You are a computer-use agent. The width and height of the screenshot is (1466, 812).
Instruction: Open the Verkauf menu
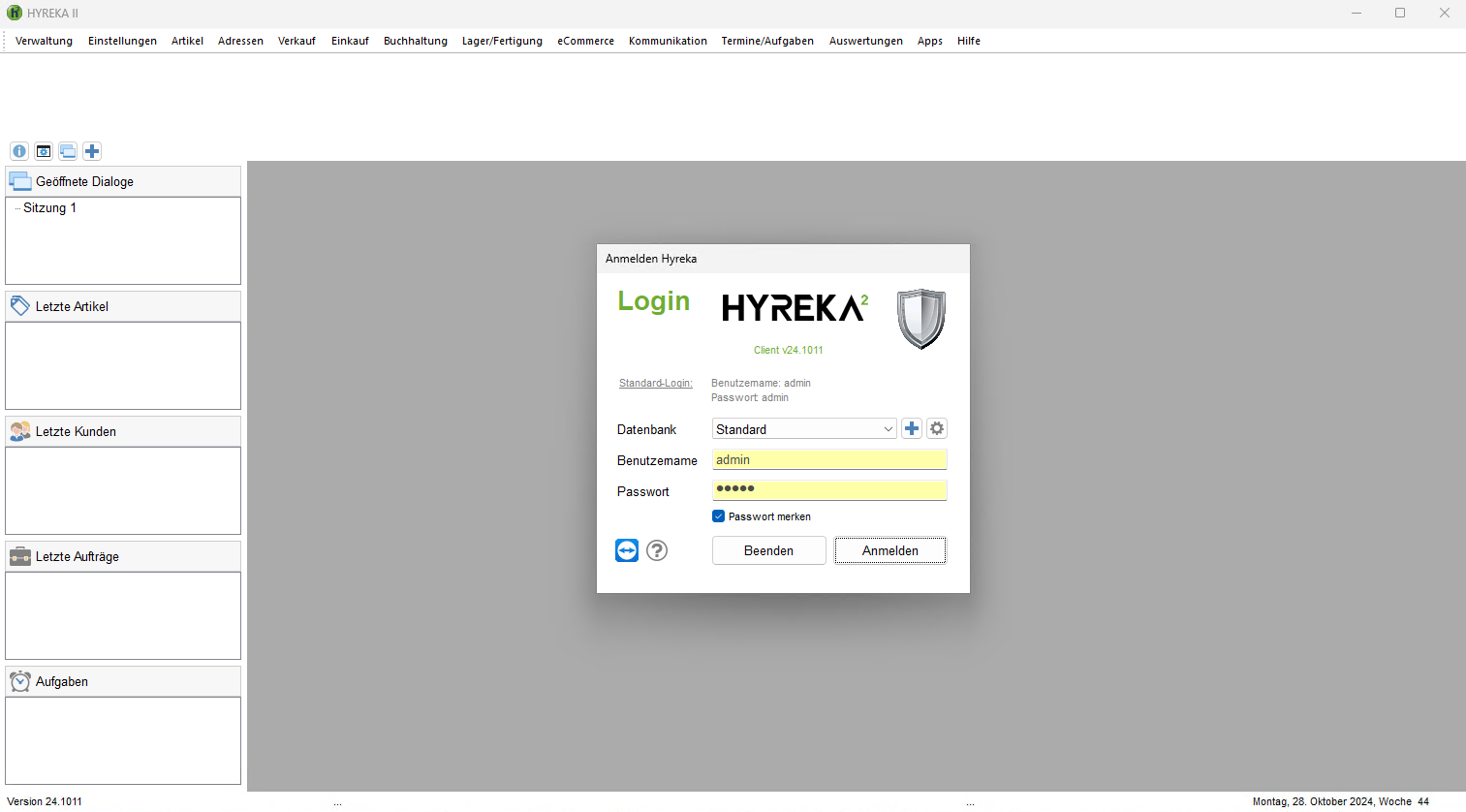point(296,41)
